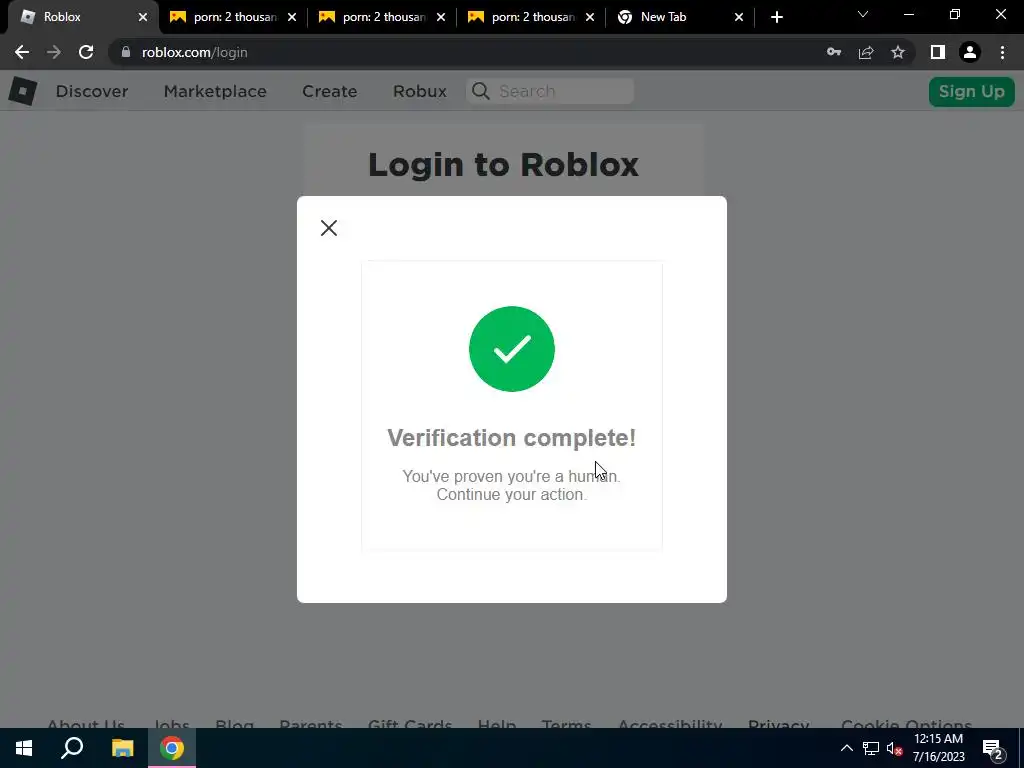The width and height of the screenshot is (1024, 768).
Task: Show hidden system tray icons
Action: pyautogui.click(x=847, y=748)
